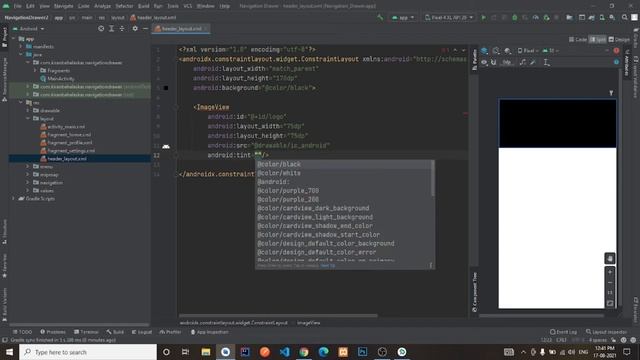Click the Infer Constraints wand icon
Viewport: 640px width, 360px height.
point(533,62)
